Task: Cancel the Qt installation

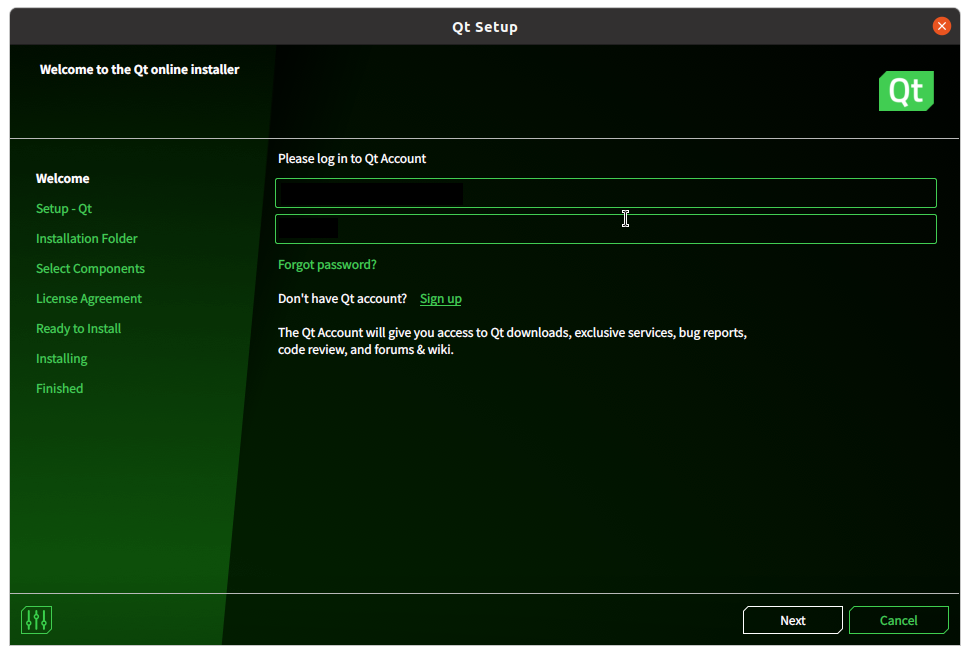Action: [898, 620]
